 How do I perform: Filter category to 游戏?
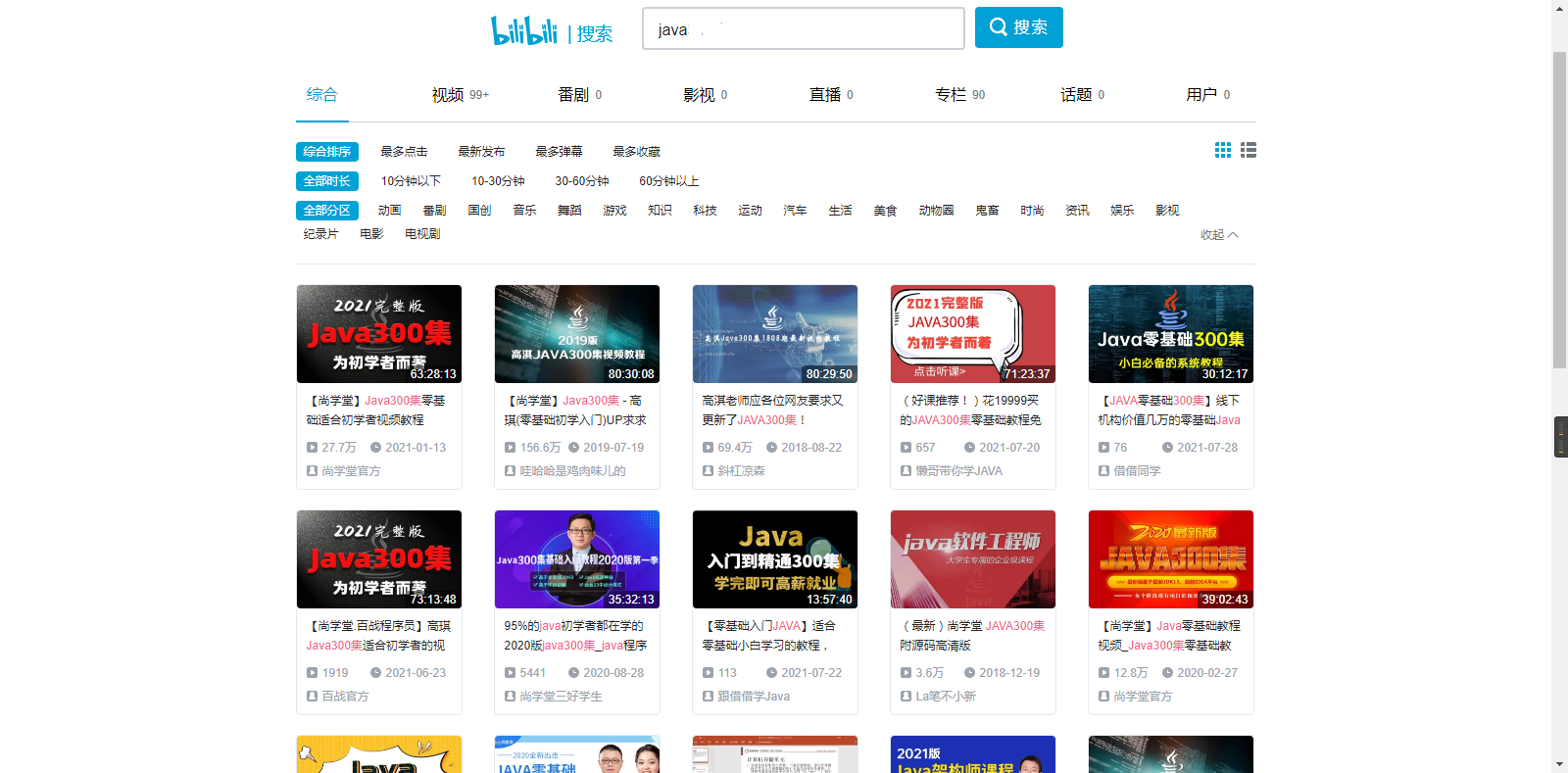point(614,211)
